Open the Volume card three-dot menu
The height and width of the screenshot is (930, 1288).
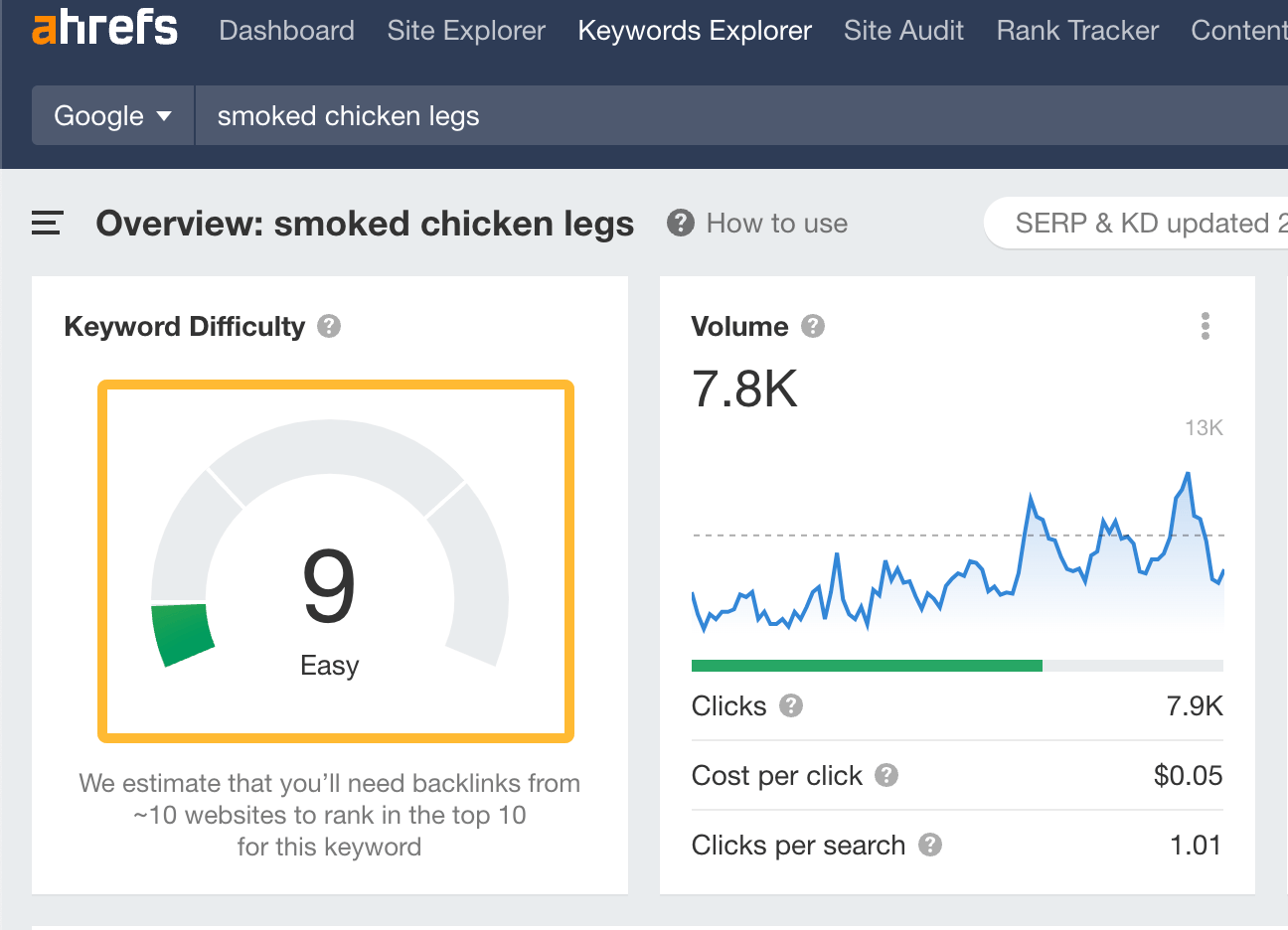click(1205, 325)
